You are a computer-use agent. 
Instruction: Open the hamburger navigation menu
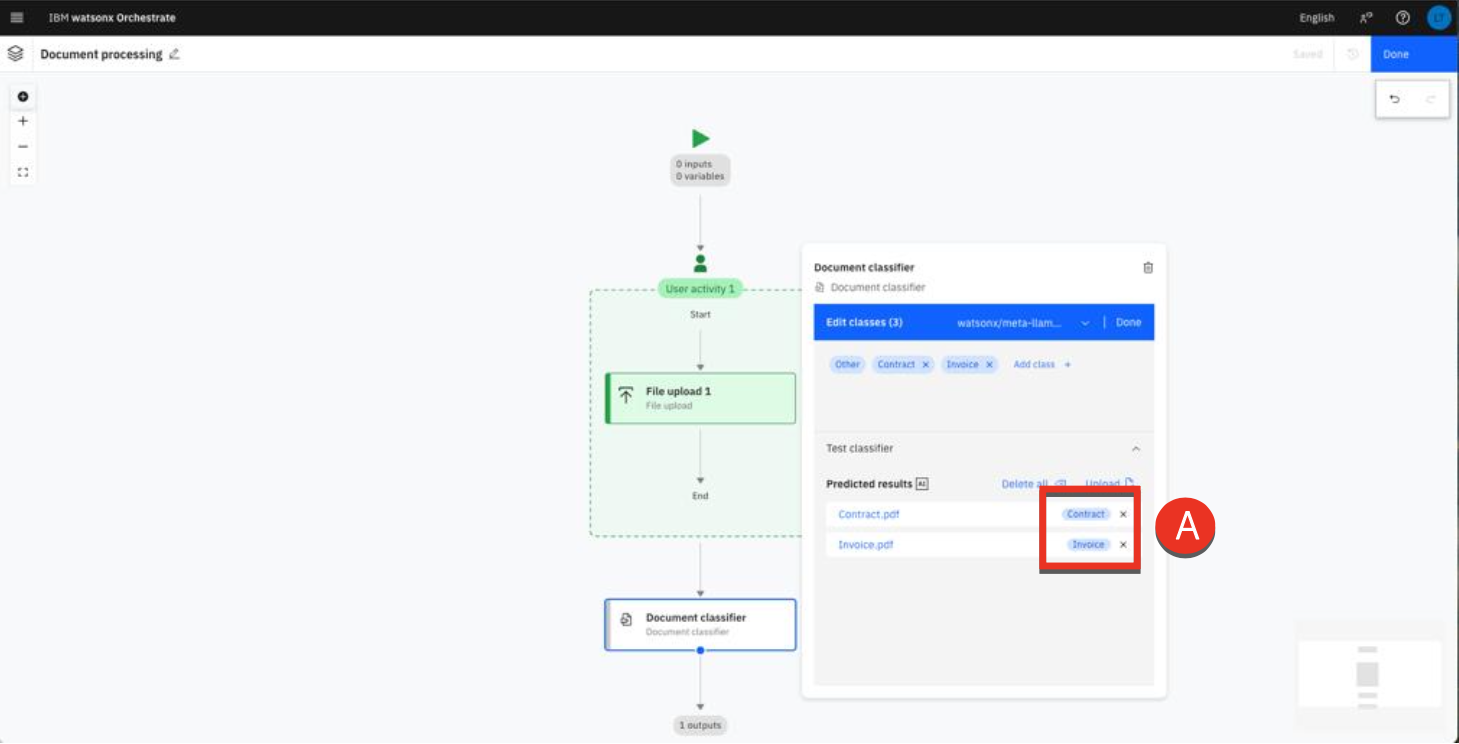pos(17,18)
